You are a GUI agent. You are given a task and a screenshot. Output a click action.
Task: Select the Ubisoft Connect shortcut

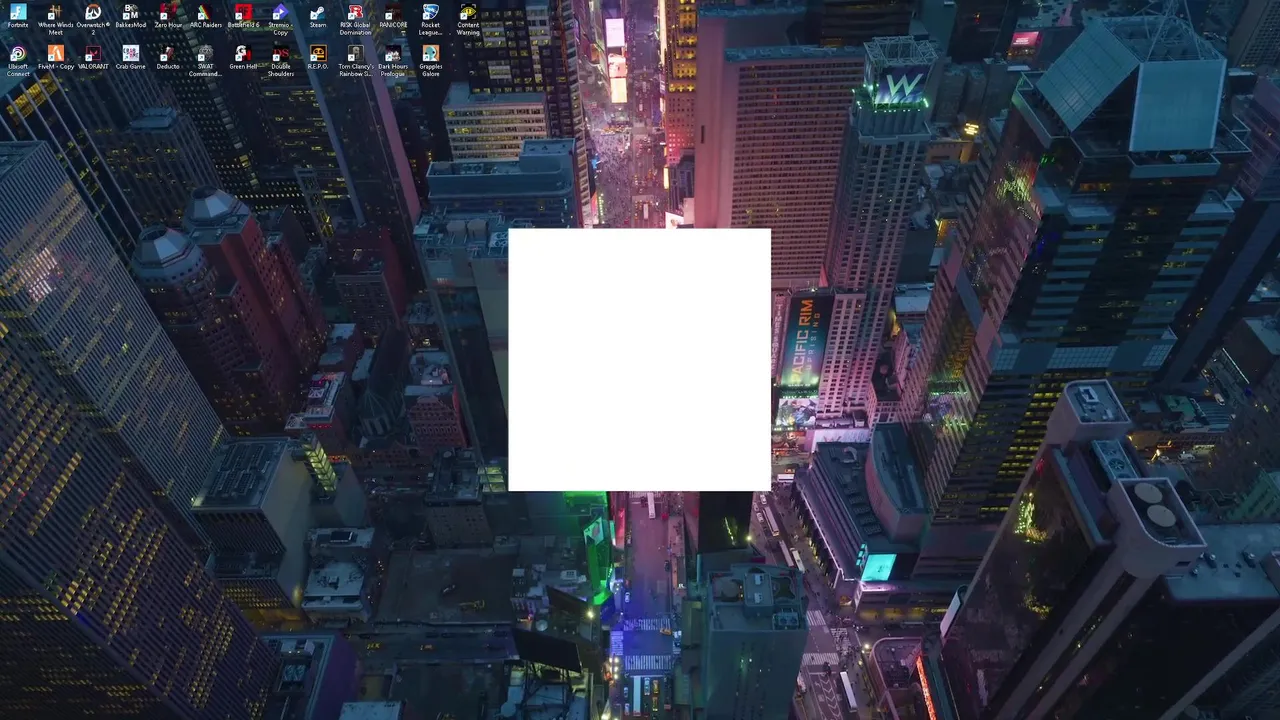[x=18, y=60]
